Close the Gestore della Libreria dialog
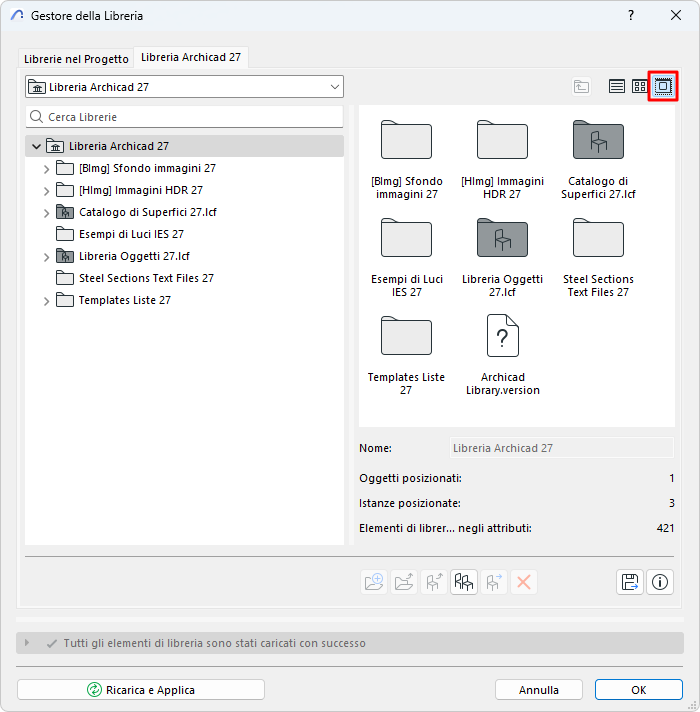Viewport: 700px width, 712px height. point(675,15)
